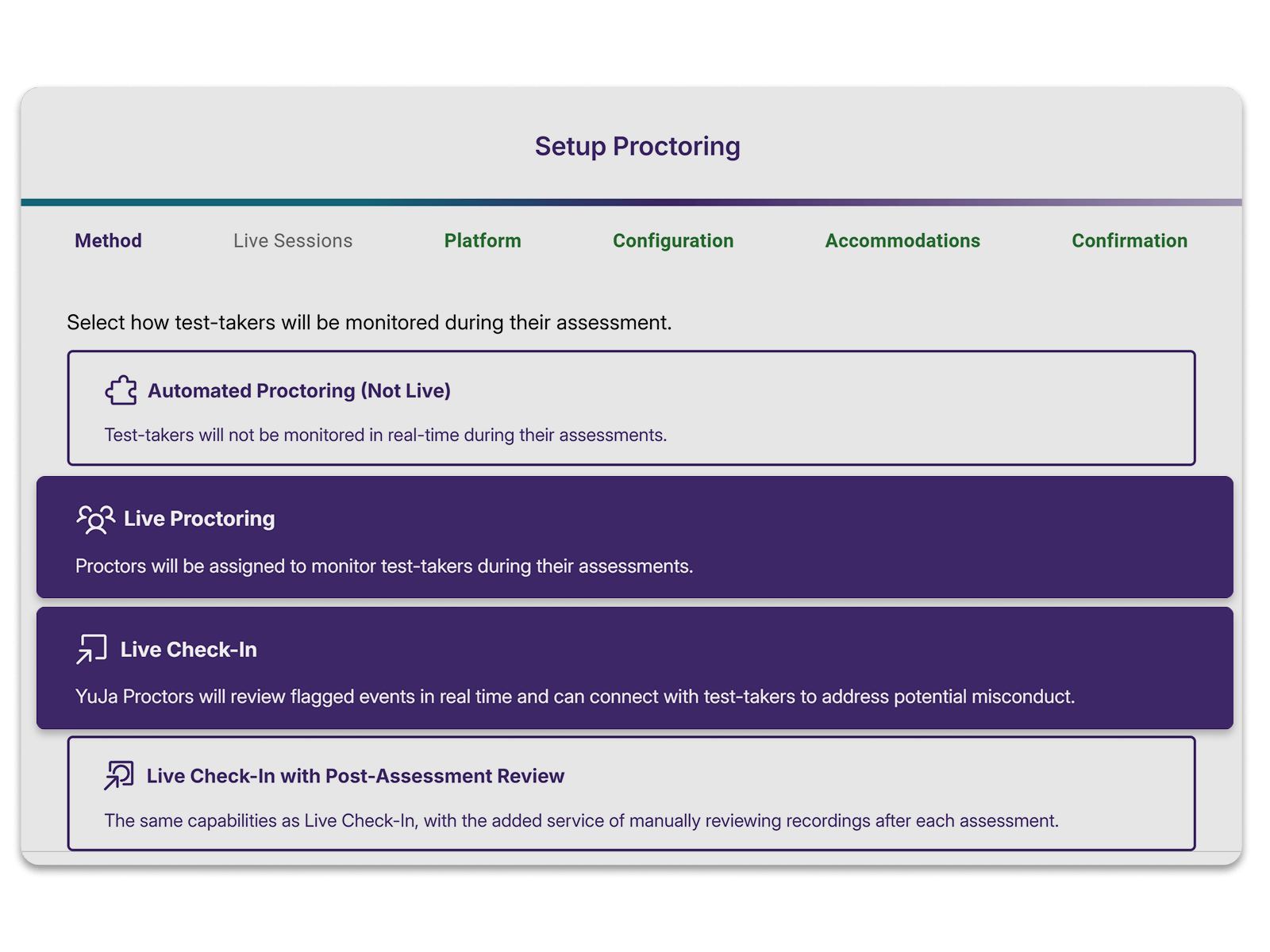This screenshot has height=952, width=1270.
Task: Switch to the Live Sessions step
Action: (x=293, y=240)
